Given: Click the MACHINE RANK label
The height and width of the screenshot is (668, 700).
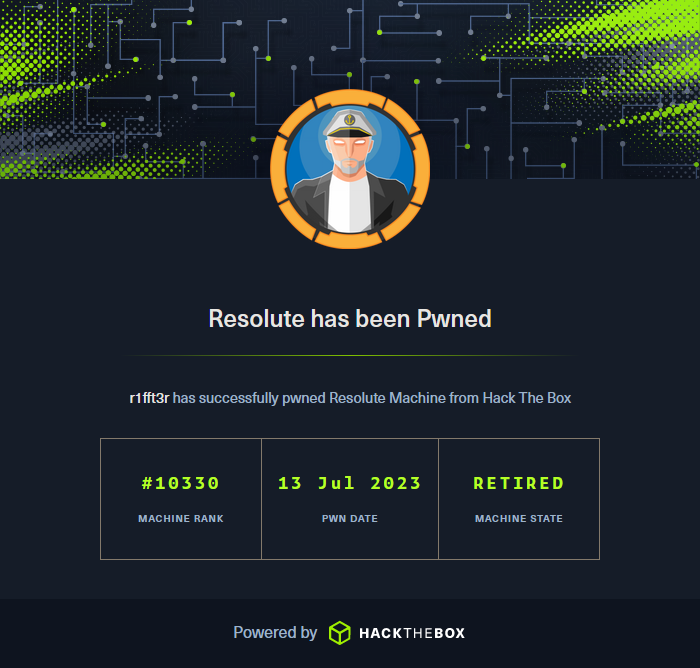Looking at the screenshot, I should point(181,518).
